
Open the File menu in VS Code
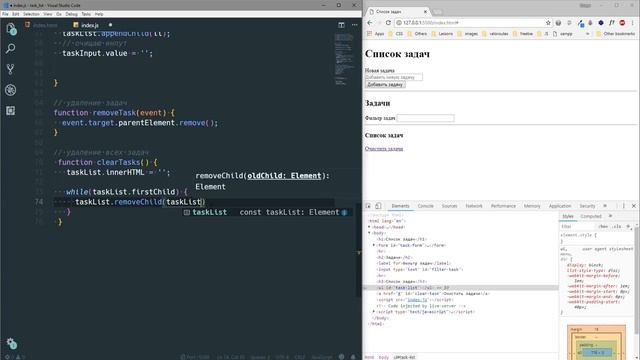(x=5, y=14)
